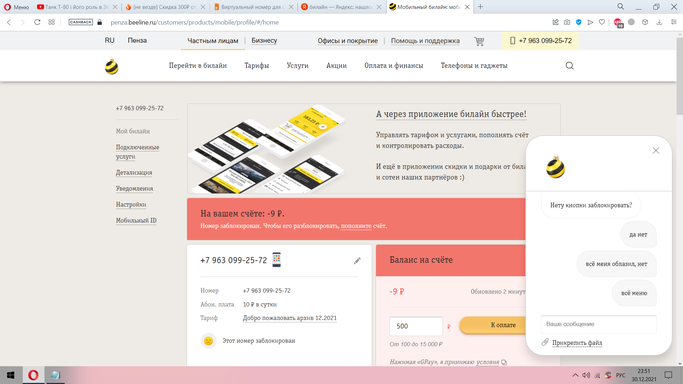Close the chat widget
Viewport: 683px width, 384px height.
[656, 151]
